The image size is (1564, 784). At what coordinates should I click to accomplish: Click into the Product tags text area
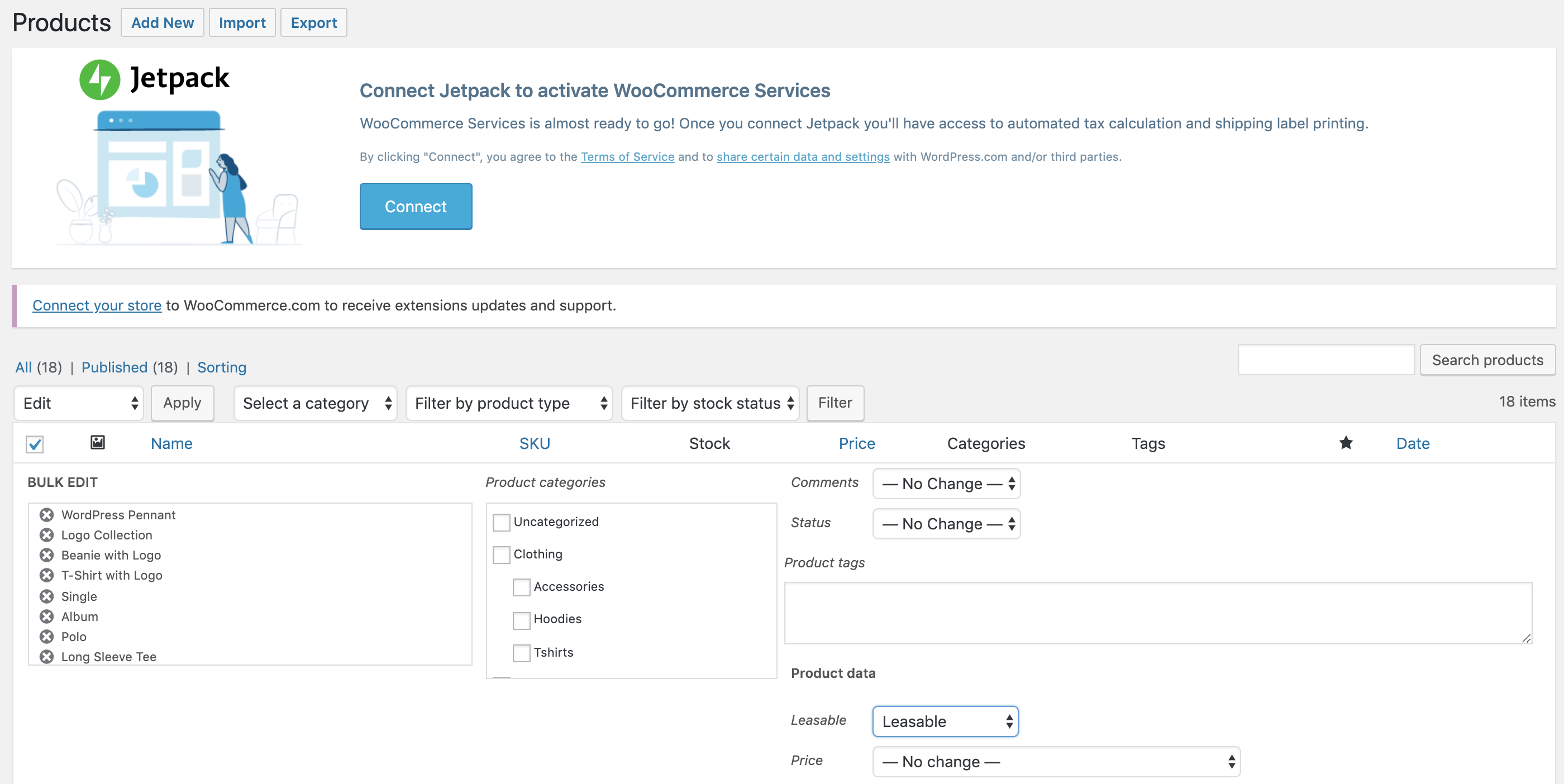coord(1157,612)
